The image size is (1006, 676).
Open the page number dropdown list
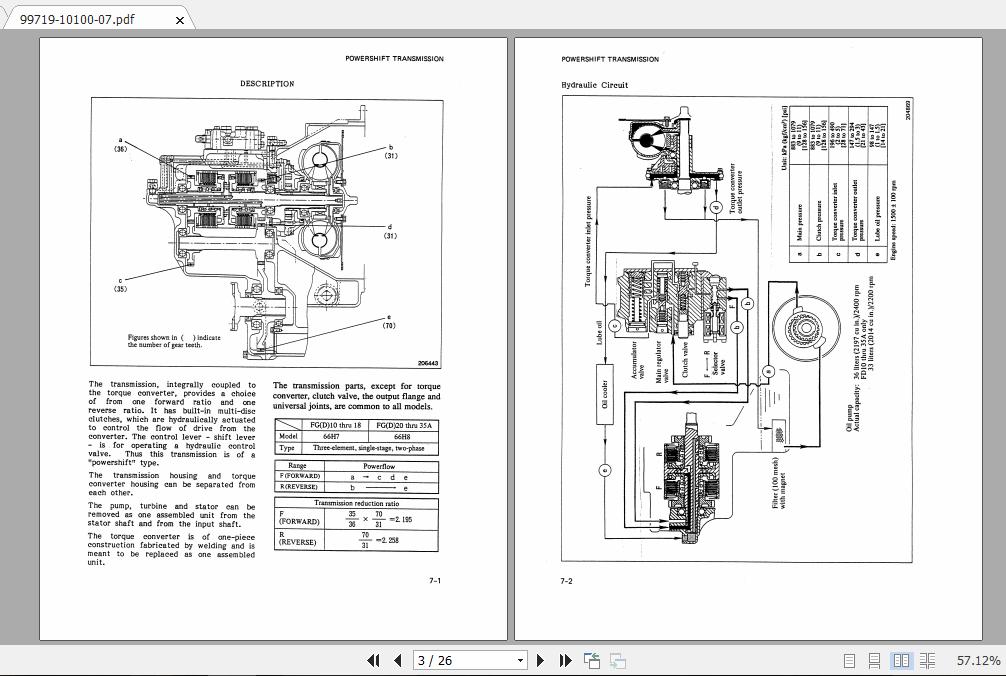coord(519,660)
